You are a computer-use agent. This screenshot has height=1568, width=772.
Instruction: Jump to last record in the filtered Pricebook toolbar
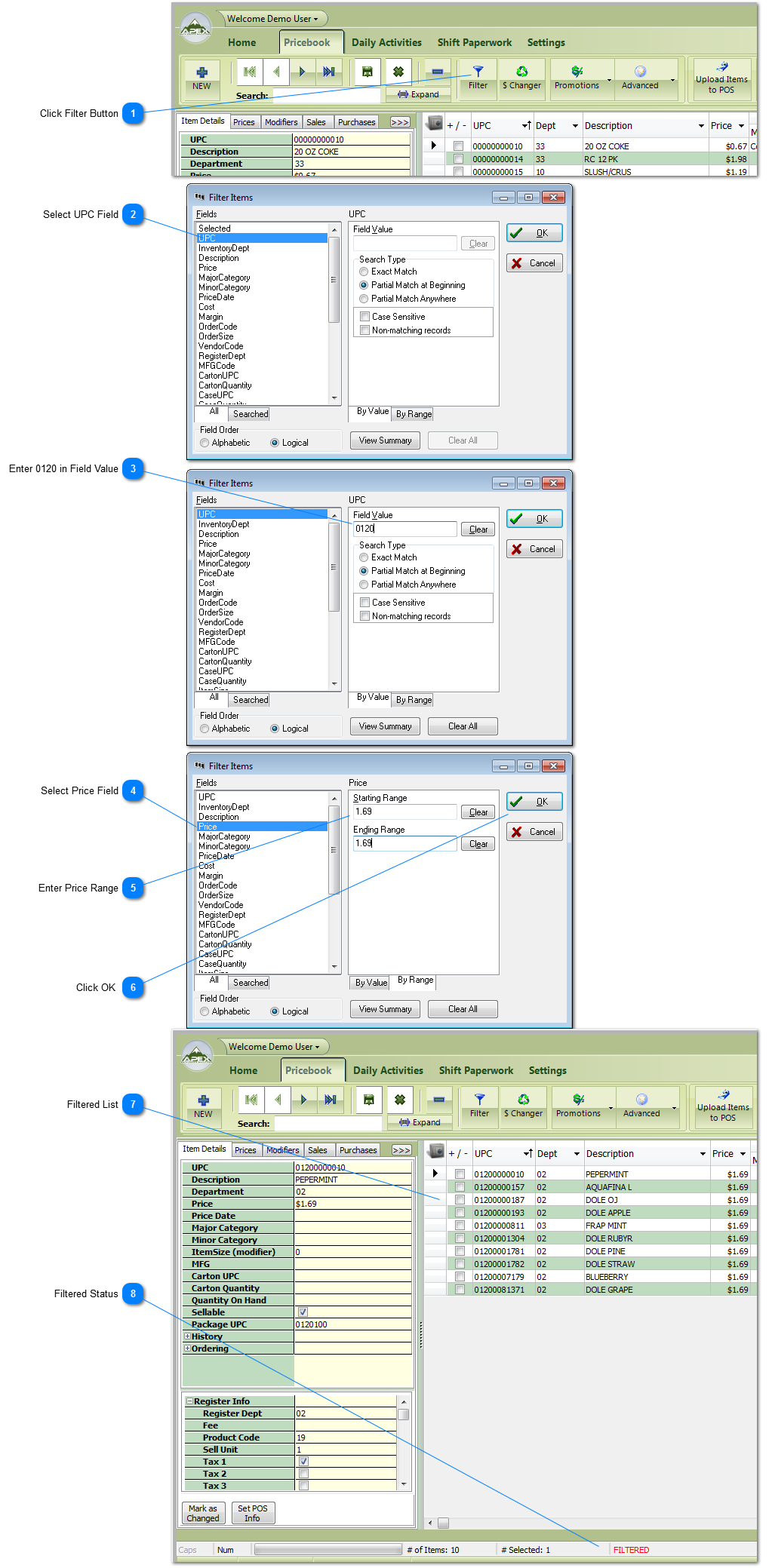coord(330,1100)
